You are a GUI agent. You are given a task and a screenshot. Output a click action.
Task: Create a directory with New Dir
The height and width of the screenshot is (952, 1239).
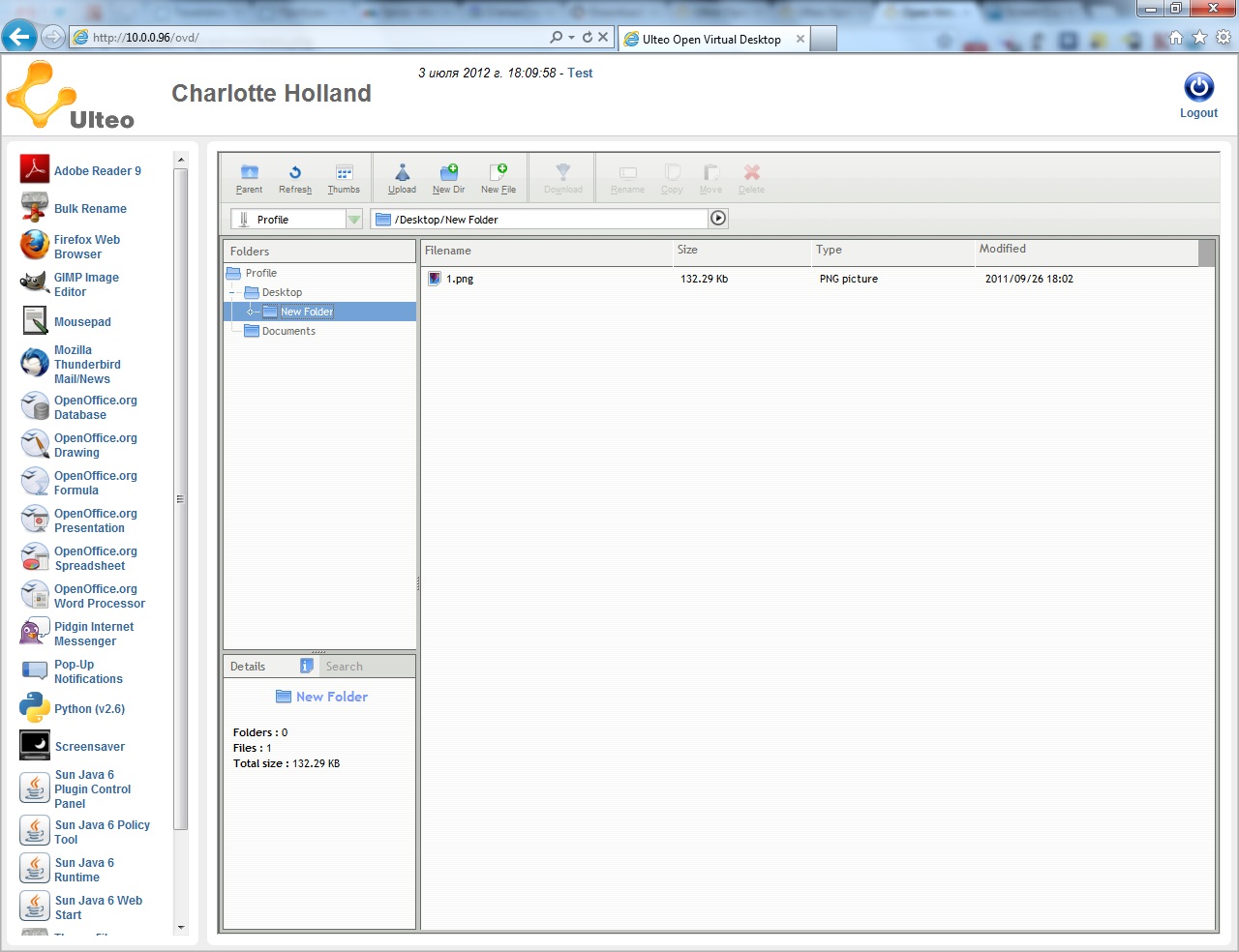click(448, 178)
